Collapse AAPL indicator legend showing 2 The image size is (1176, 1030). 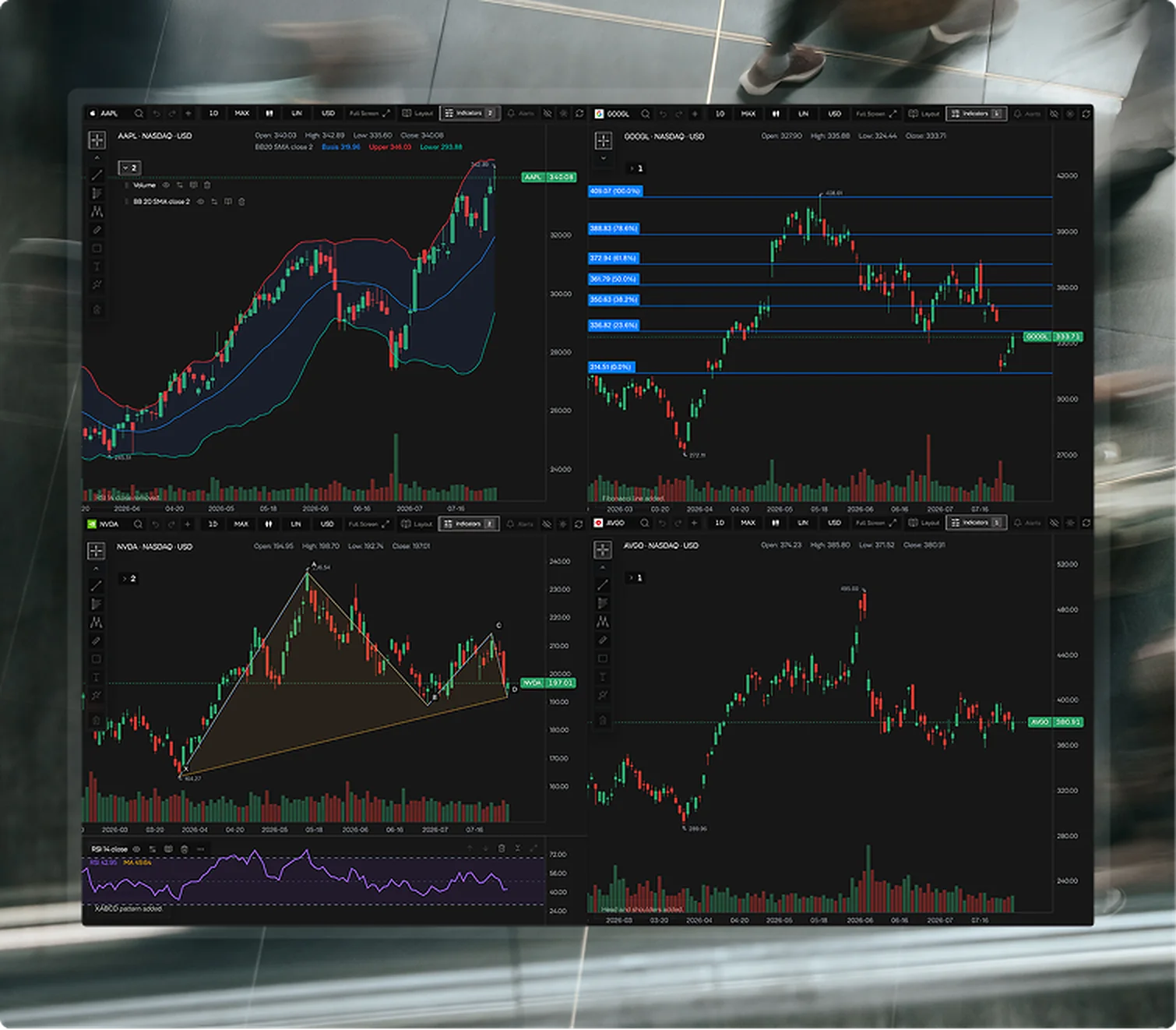(129, 168)
